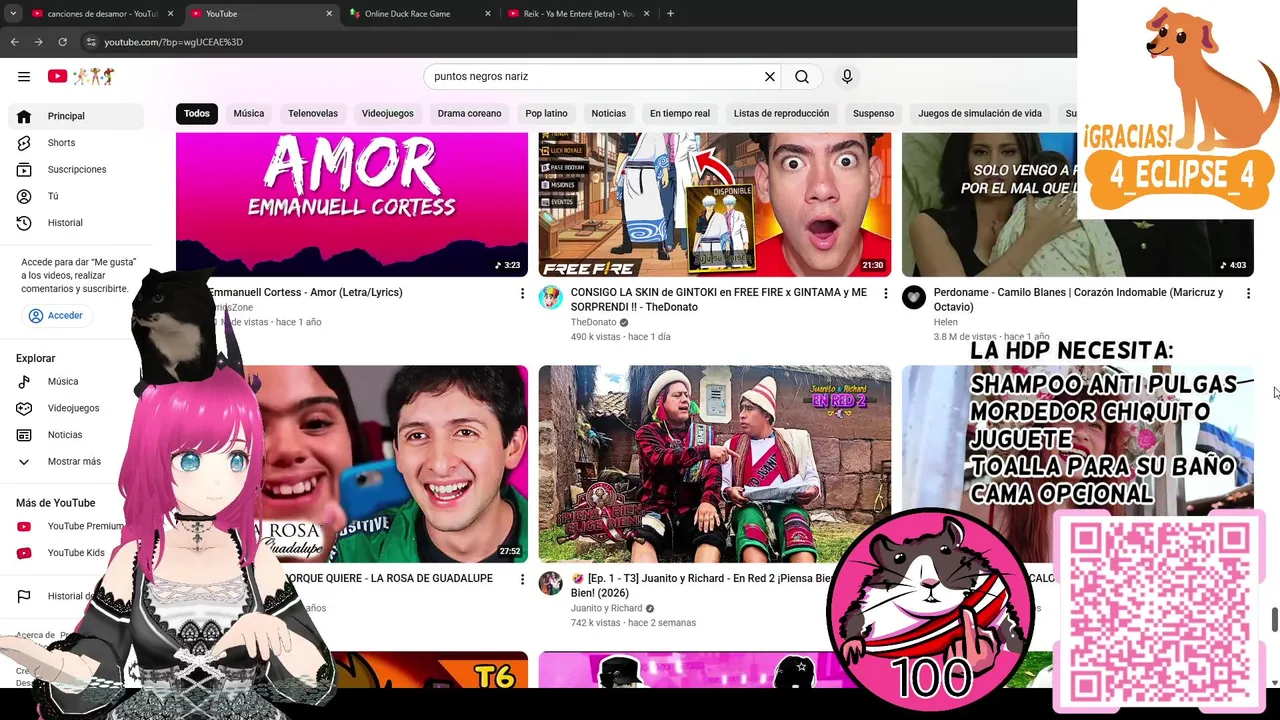Open Juanito y Richard En Red 2 title
The height and width of the screenshot is (720, 1280).
700,586
